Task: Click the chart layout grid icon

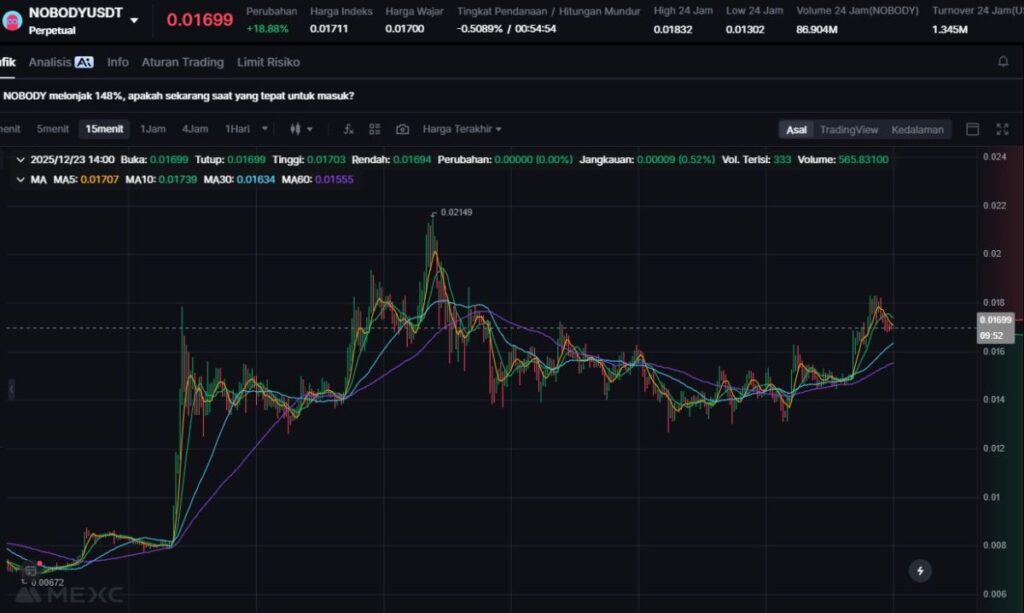Action: [375, 129]
